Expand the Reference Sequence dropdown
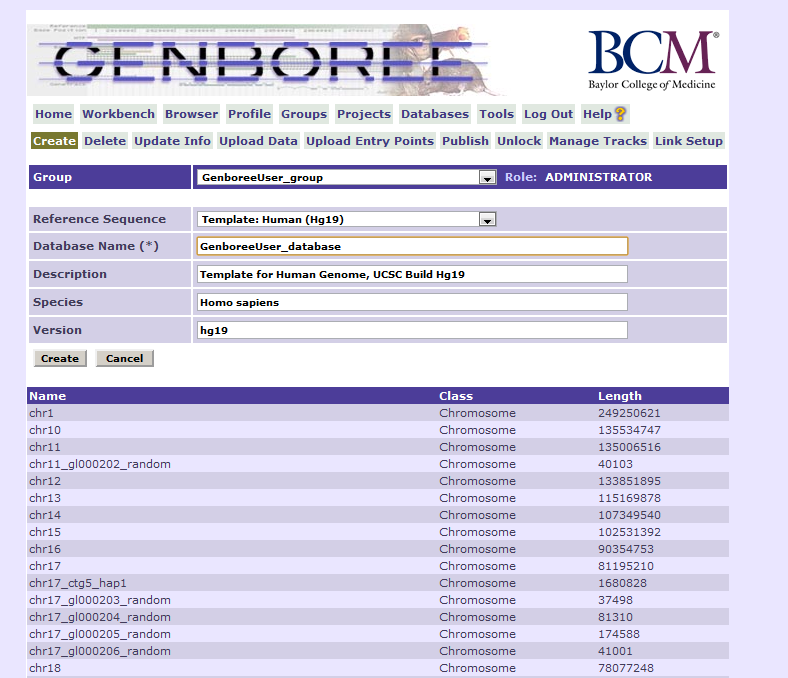788x678 pixels. coord(487,219)
